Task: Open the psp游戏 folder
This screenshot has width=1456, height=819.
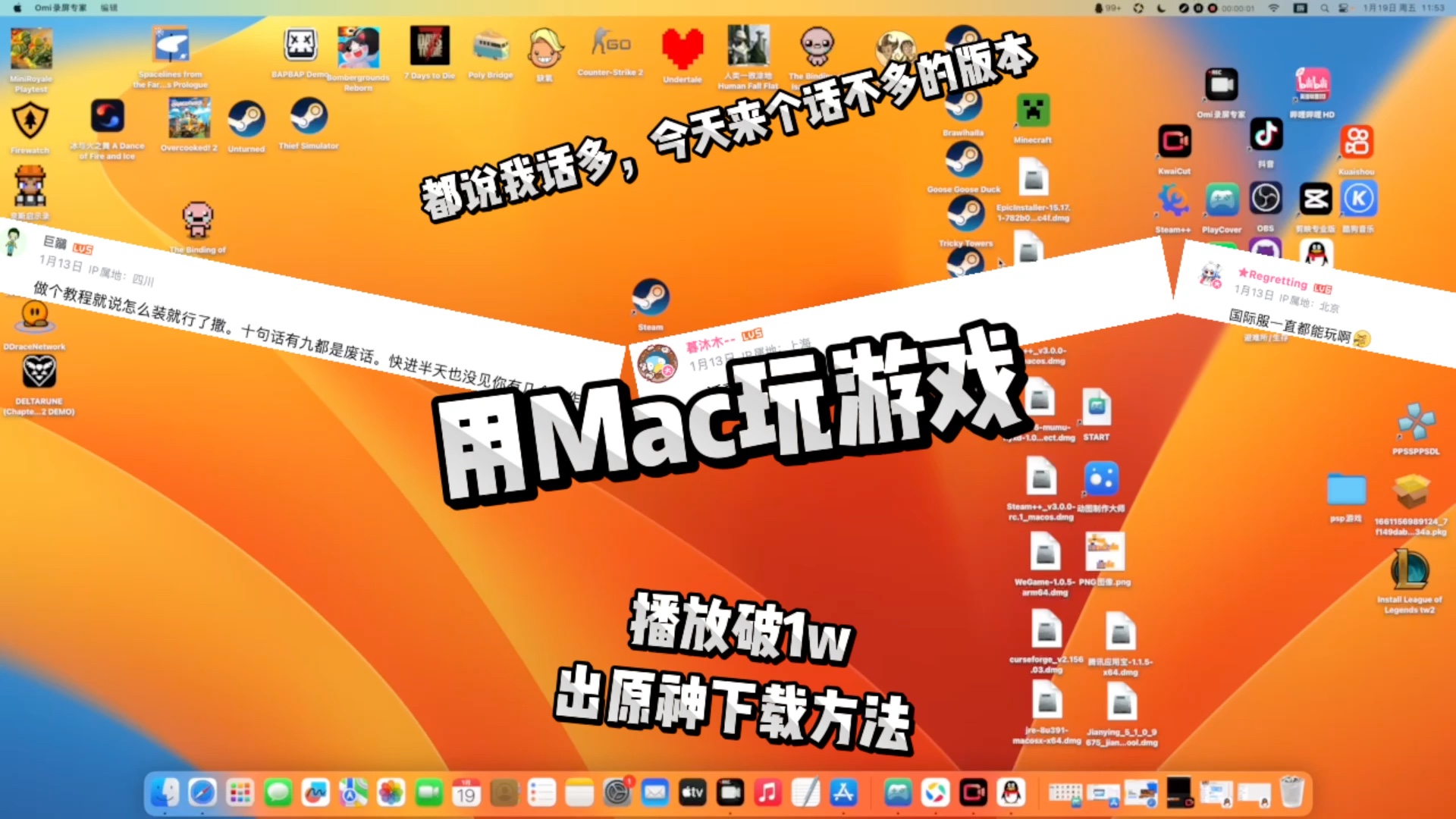Action: coord(1346,491)
